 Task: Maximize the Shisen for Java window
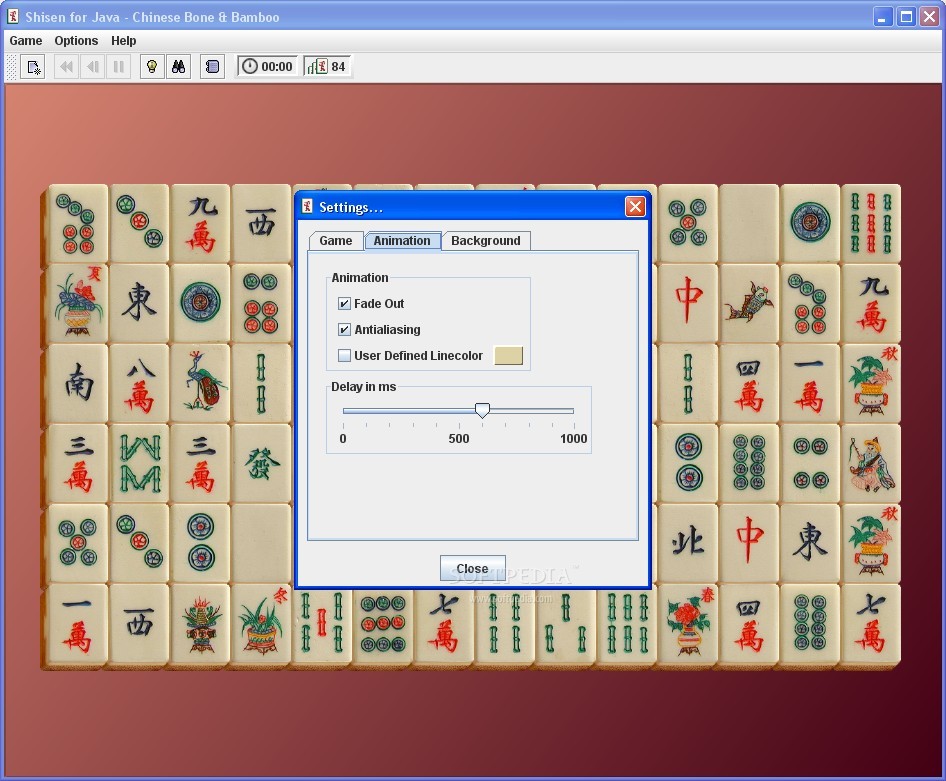tap(906, 16)
